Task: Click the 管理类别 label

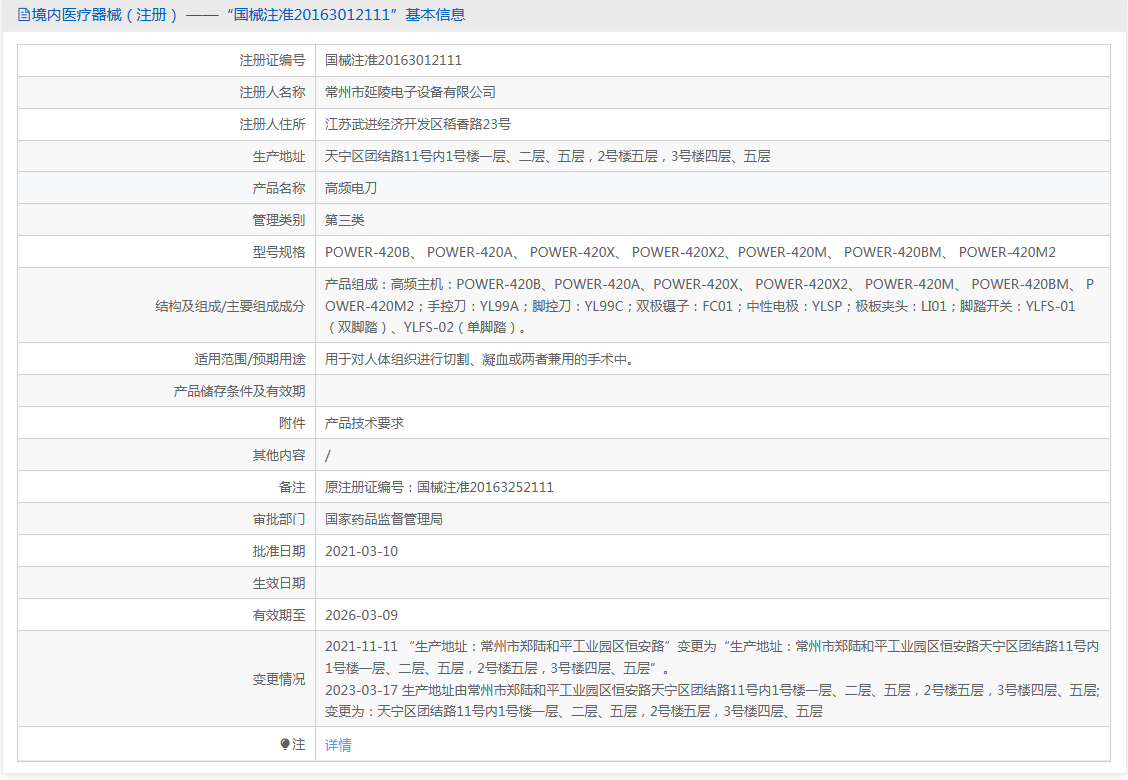Action: pos(278,220)
